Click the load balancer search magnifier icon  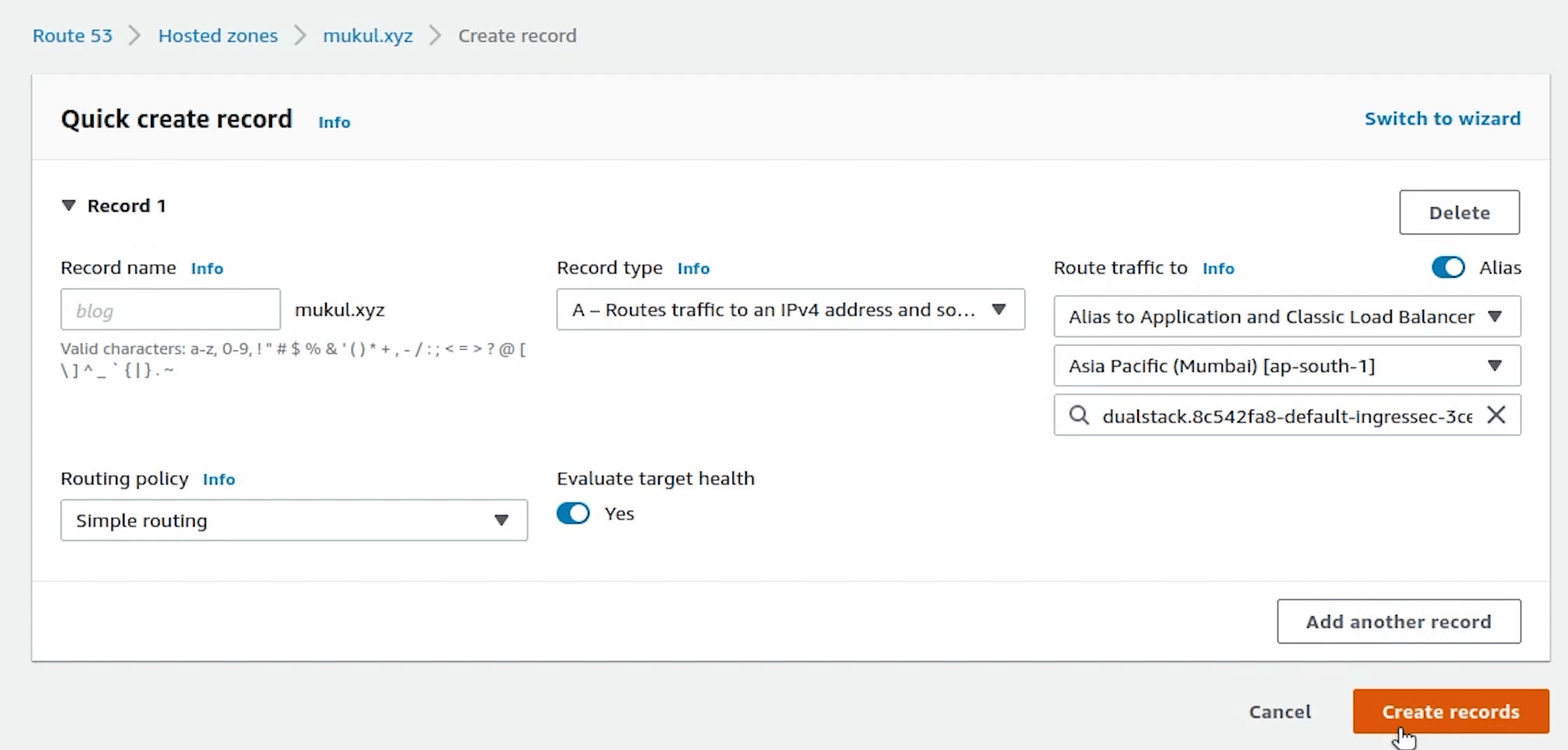click(1079, 415)
